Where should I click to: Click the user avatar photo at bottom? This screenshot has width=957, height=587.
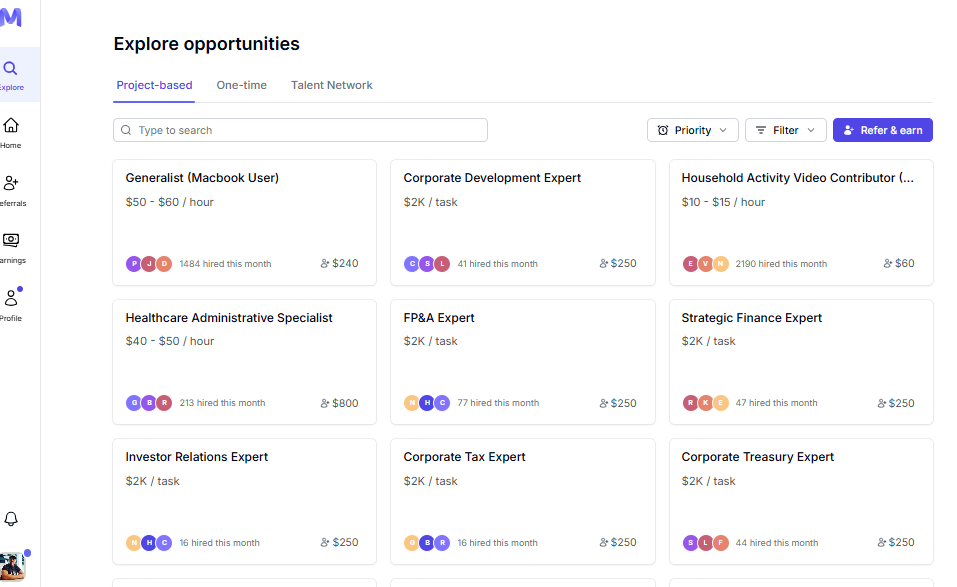[12, 566]
